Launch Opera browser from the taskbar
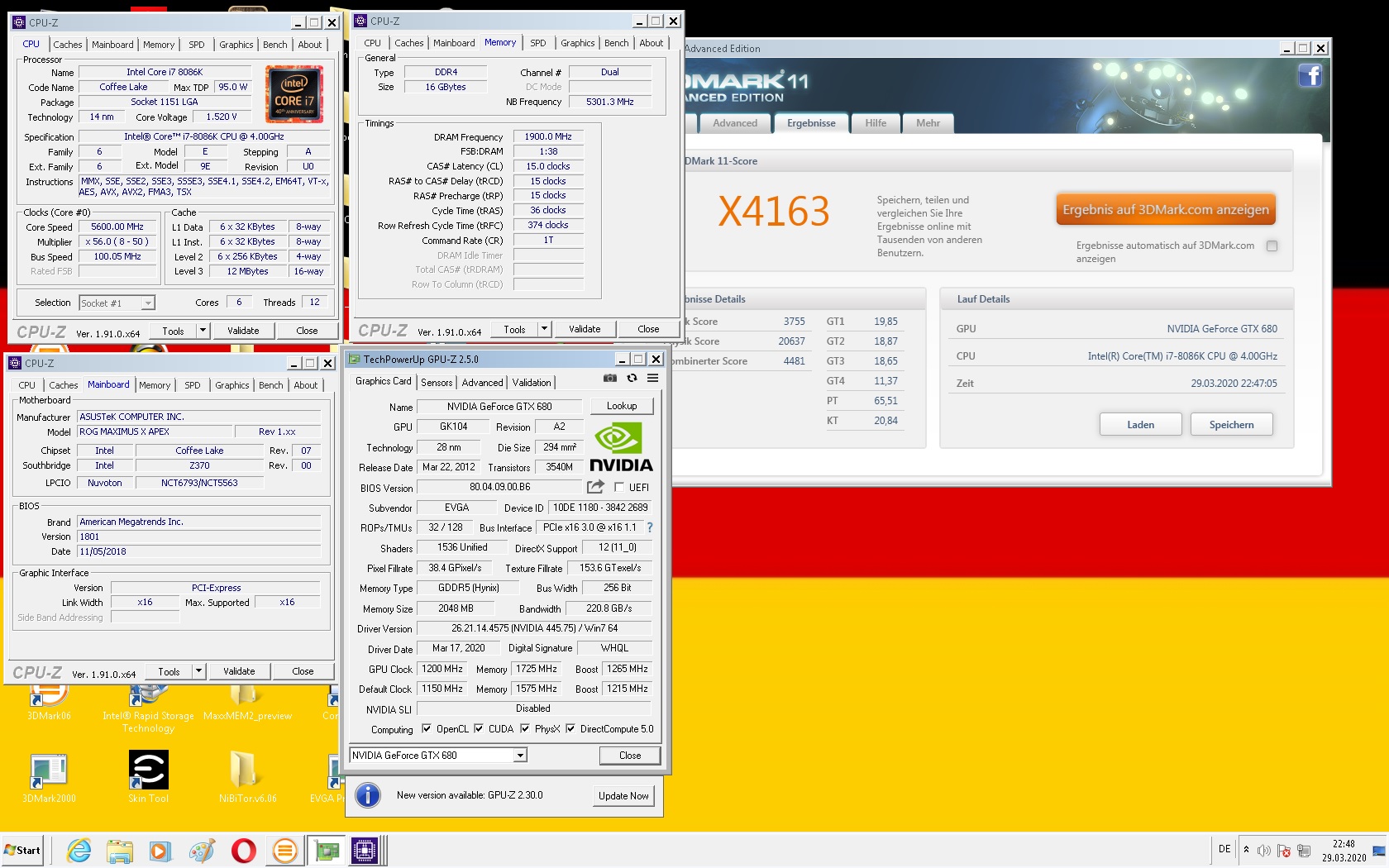 click(243, 850)
